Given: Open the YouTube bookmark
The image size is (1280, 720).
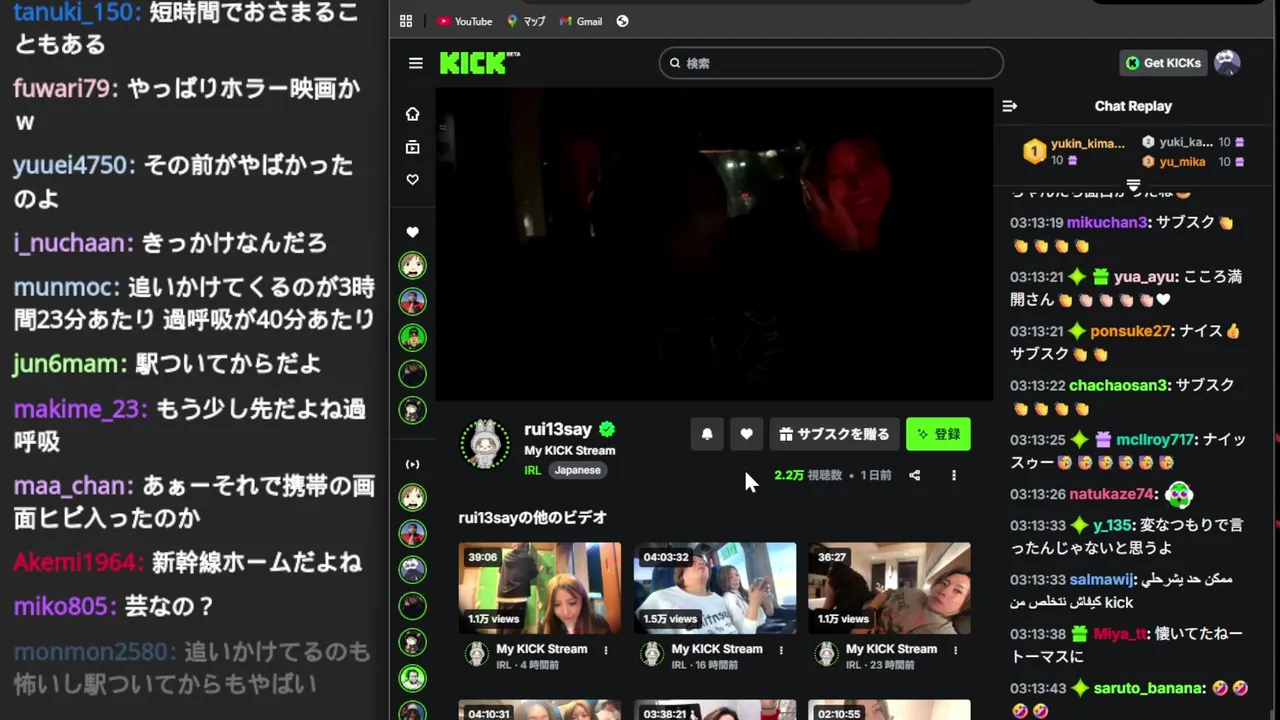Looking at the screenshot, I should pyautogui.click(x=465, y=21).
